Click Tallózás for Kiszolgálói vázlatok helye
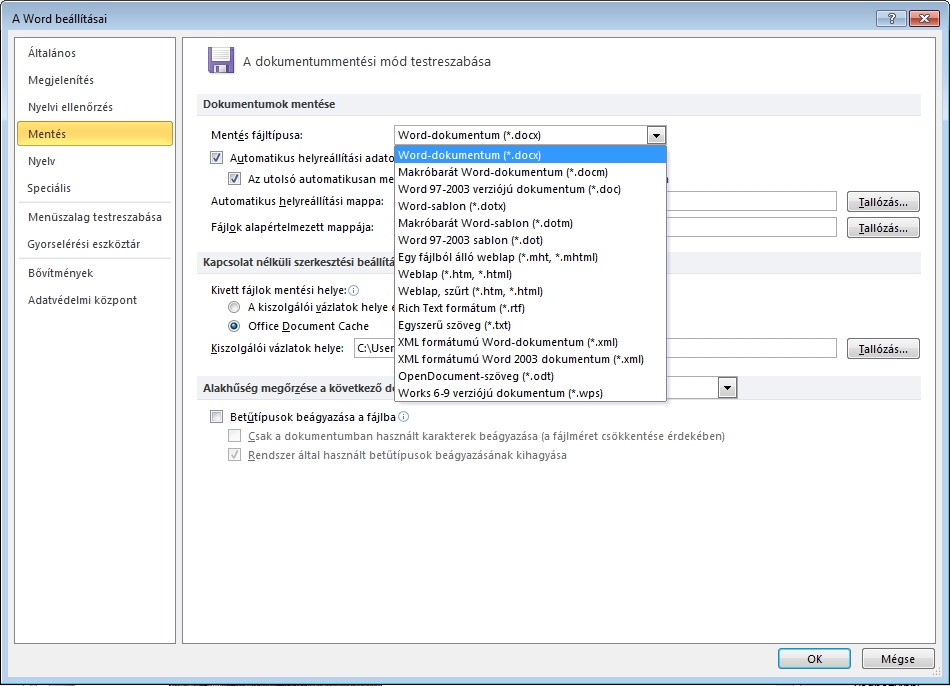The width and height of the screenshot is (950, 686). (x=883, y=348)
